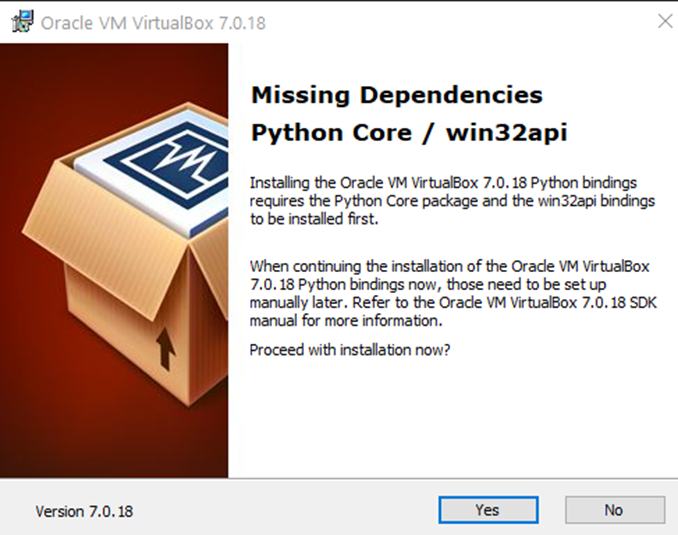Screen dimensions: 678x535
Task: Click the paragraph starting "Installing the Oracle VM"
Action: (452, 201)
